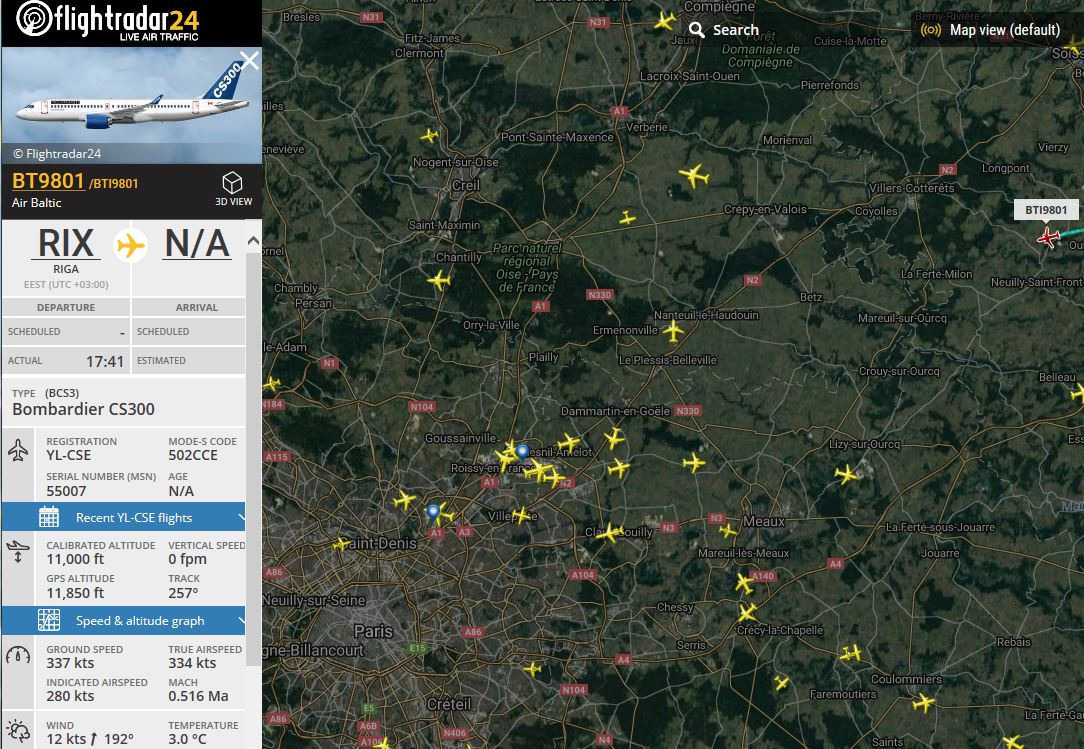Open Map view (default) selector
The height and width of the screenshot is (749, 1084).
coord(989,30)
